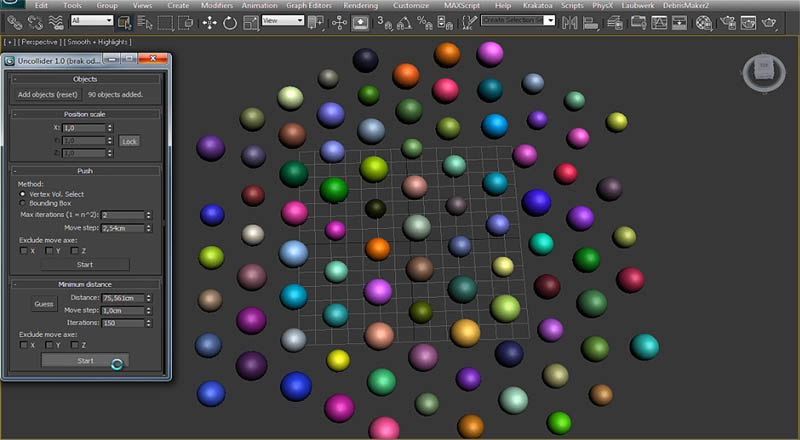Image resolution: width=800 pixels, height=440 pixels.
Task: Check the X axis box under Push
Action: [x=24, y=250]
